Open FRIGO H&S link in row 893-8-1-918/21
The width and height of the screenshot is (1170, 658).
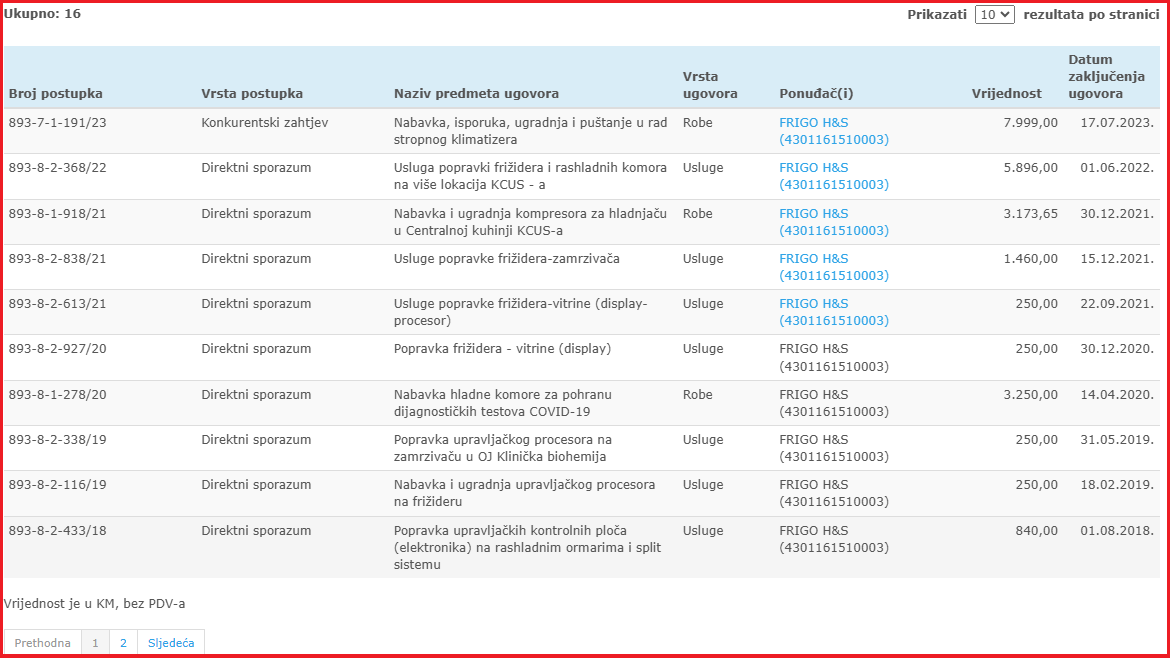833,222
